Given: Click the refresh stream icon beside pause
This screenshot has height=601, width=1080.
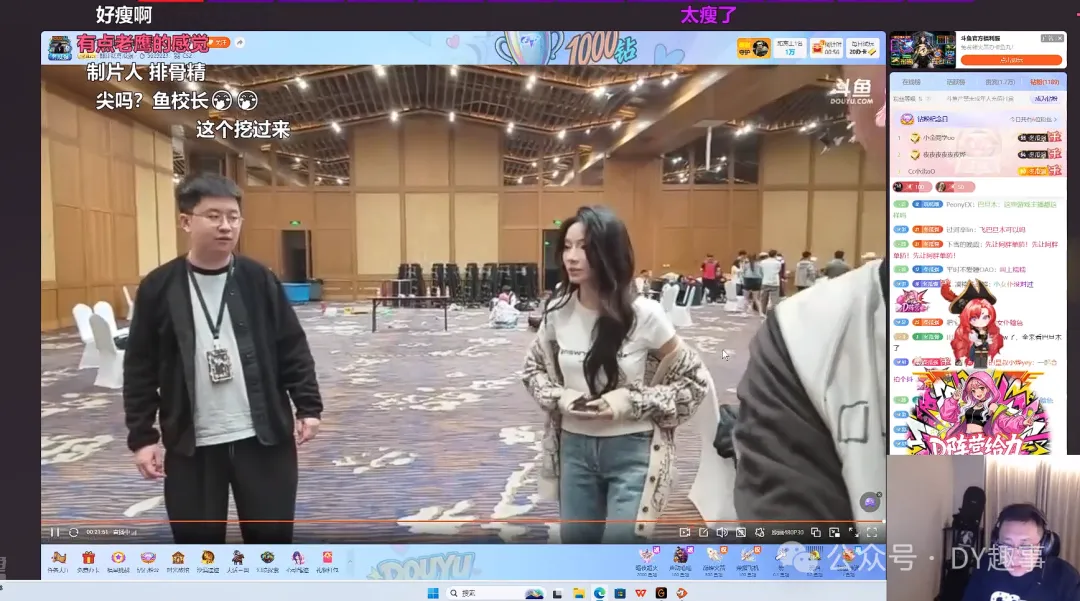Looking at the screenshot, I should tap(74, 532).
